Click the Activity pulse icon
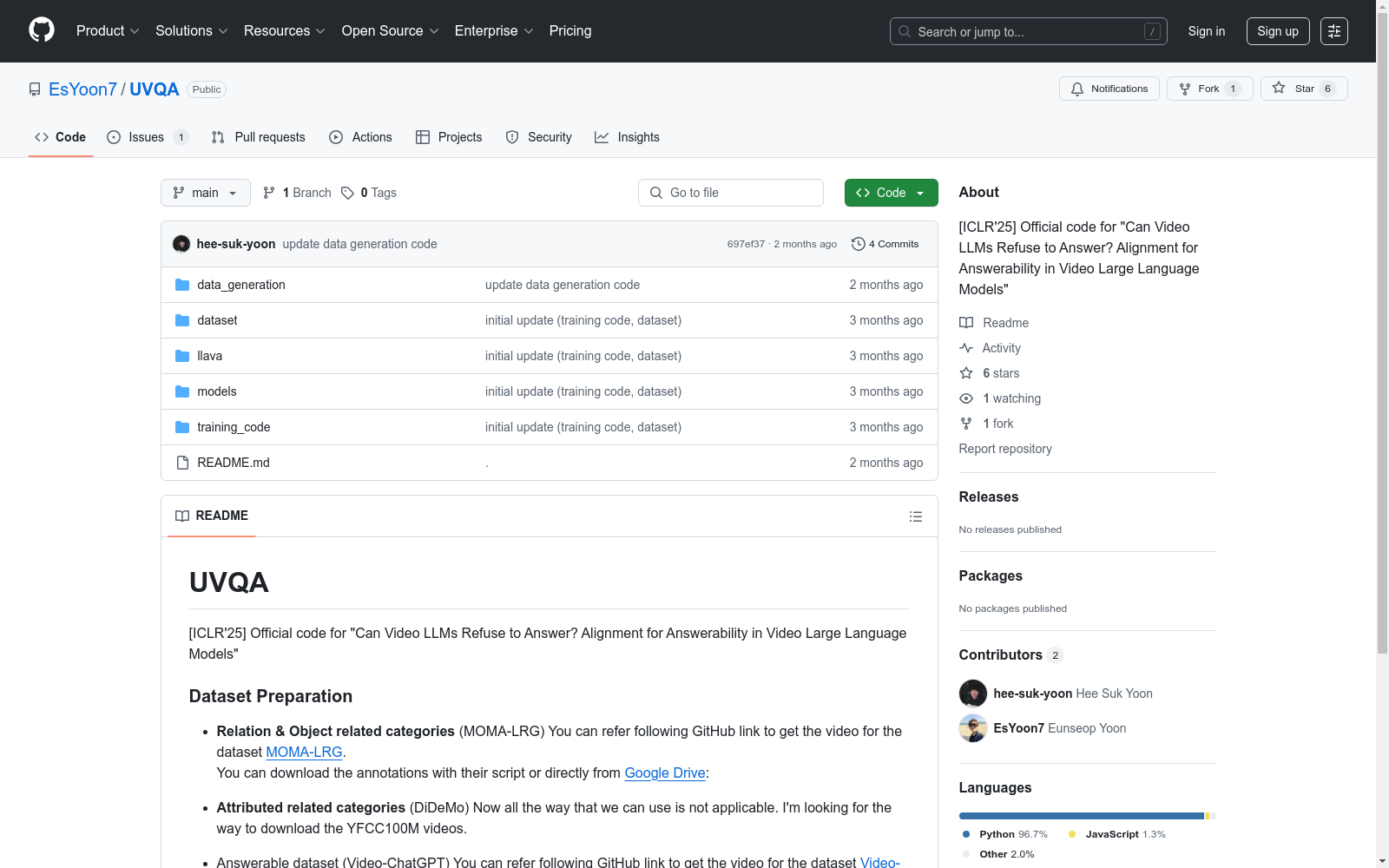1389x868 pixels. [966, 348]
